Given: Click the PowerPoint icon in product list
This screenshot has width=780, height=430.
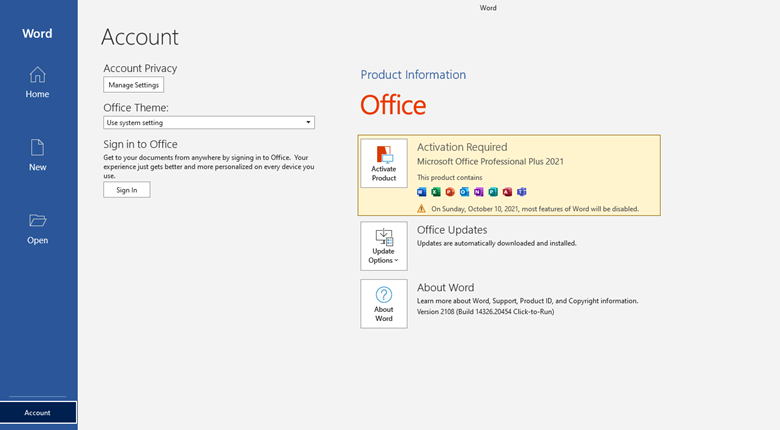Looking at the screenshot, I should [450, 192].
